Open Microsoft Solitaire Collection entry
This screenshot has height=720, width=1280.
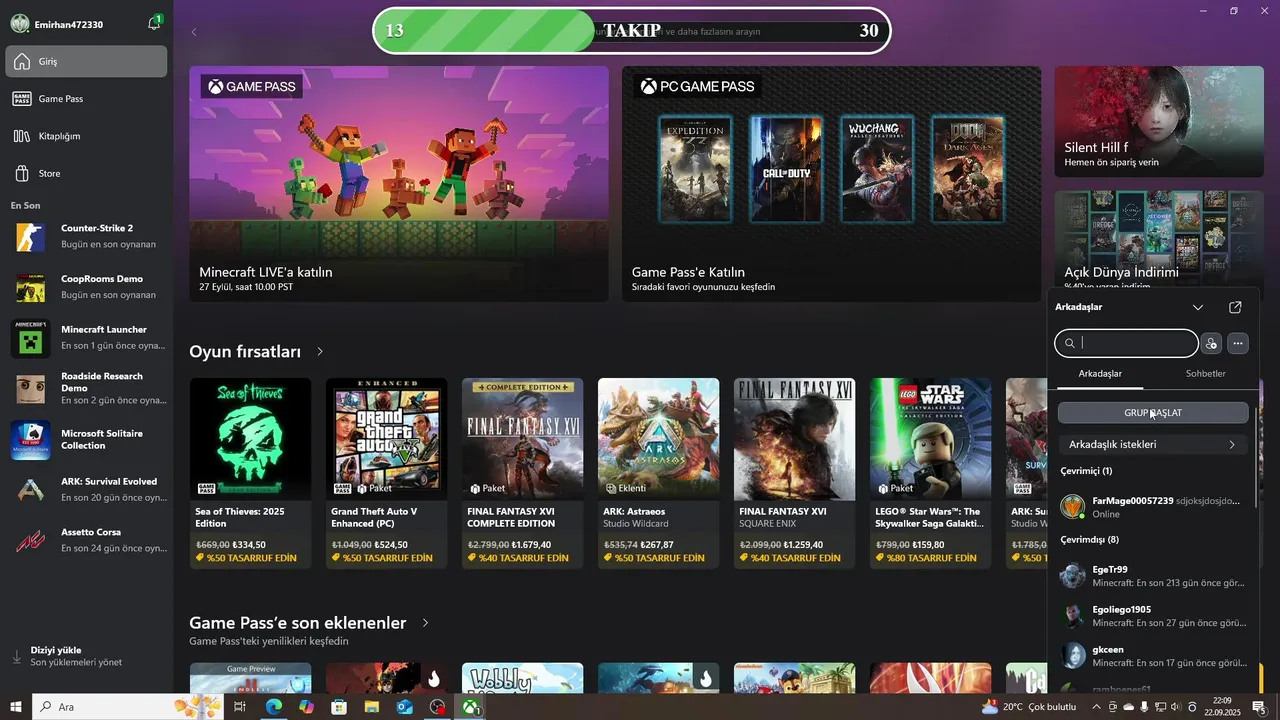click(x=87, y=439)
